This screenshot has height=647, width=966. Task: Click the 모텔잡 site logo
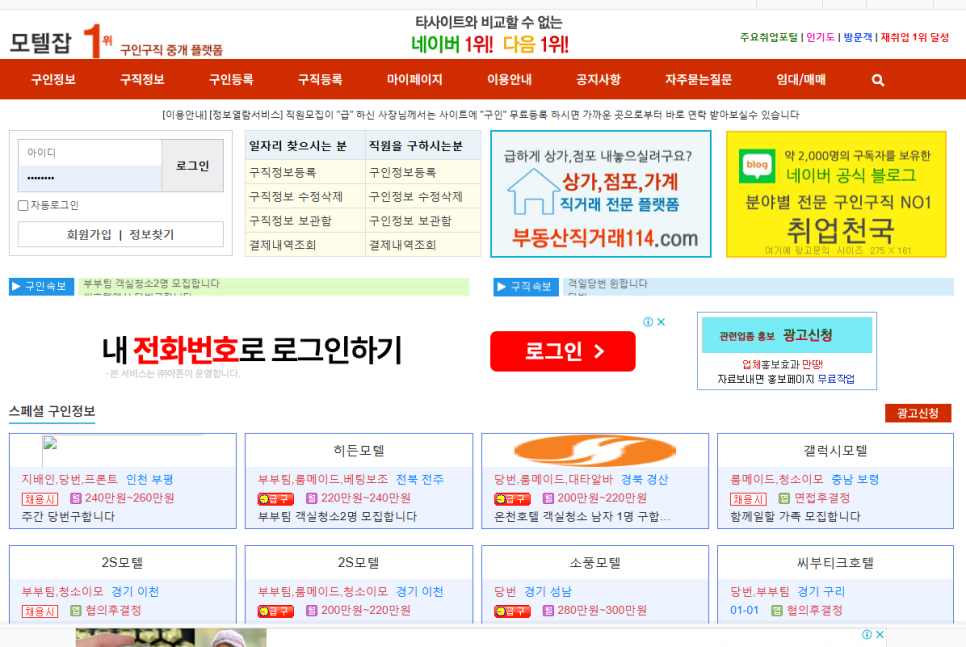tap(41, 42)
